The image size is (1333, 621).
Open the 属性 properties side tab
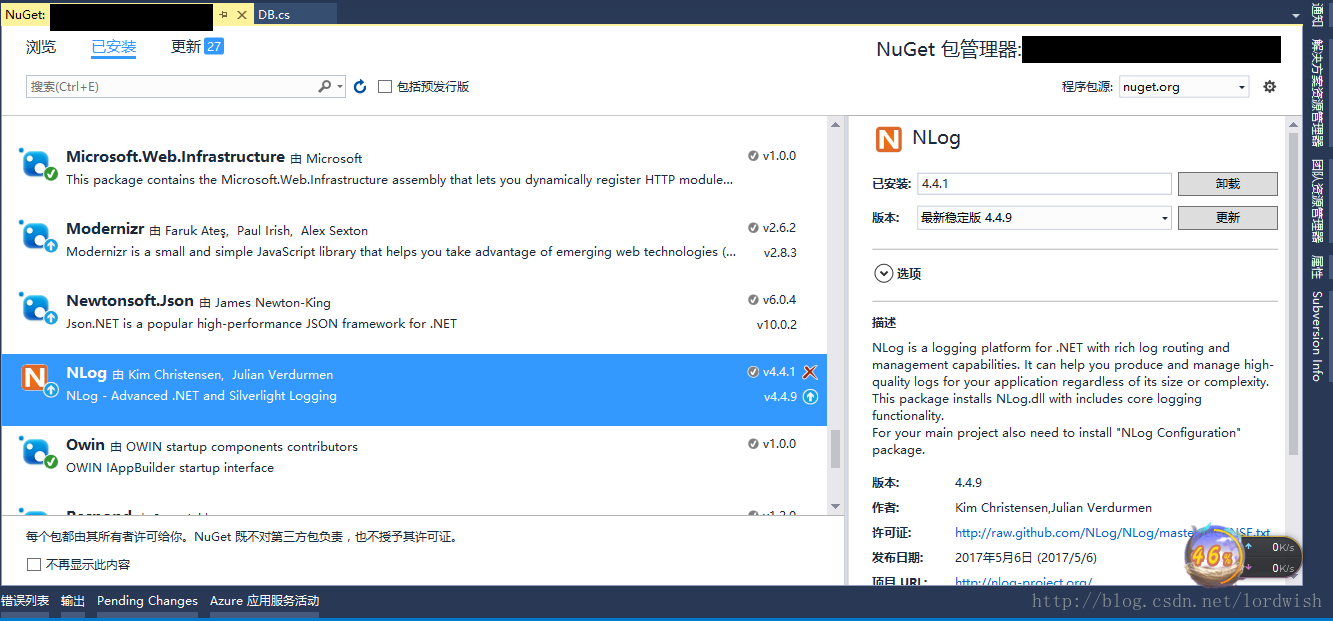[1318, 267]
